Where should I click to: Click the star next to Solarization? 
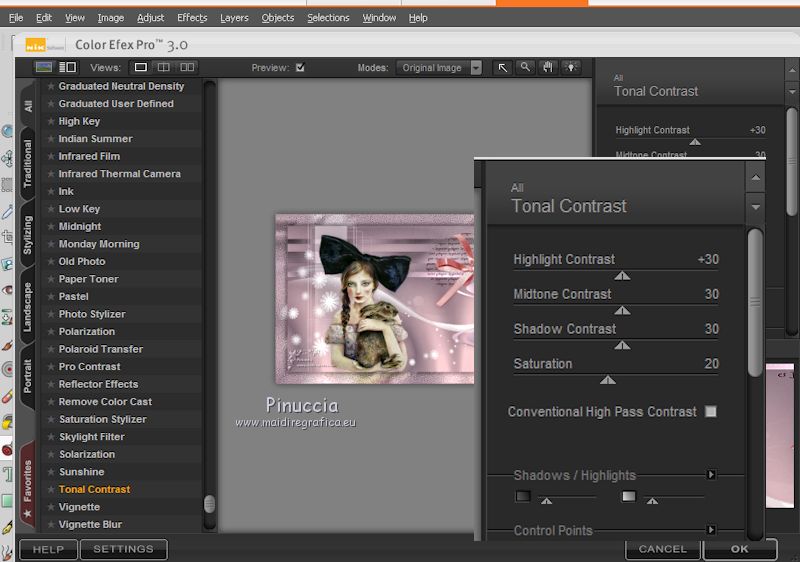51,454
